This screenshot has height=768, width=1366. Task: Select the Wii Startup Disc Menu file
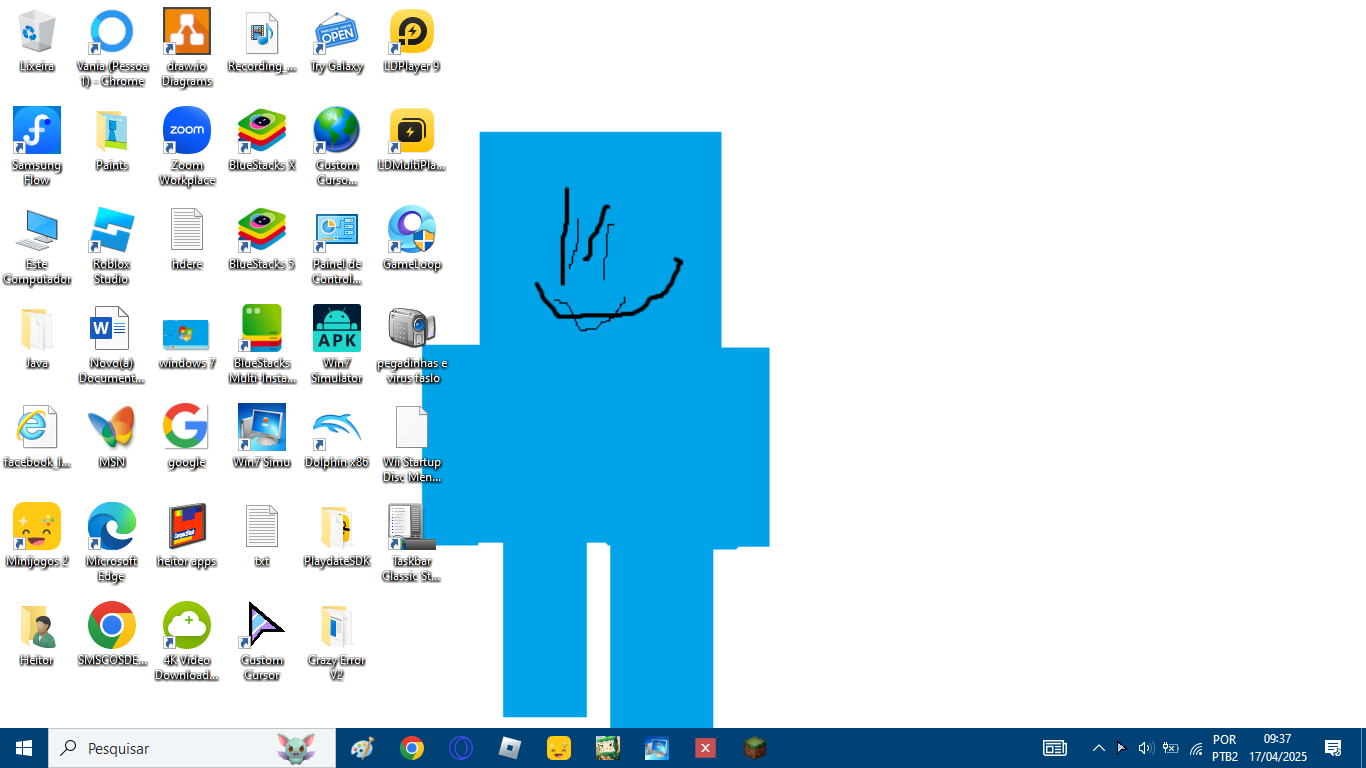tap(412, 444)
